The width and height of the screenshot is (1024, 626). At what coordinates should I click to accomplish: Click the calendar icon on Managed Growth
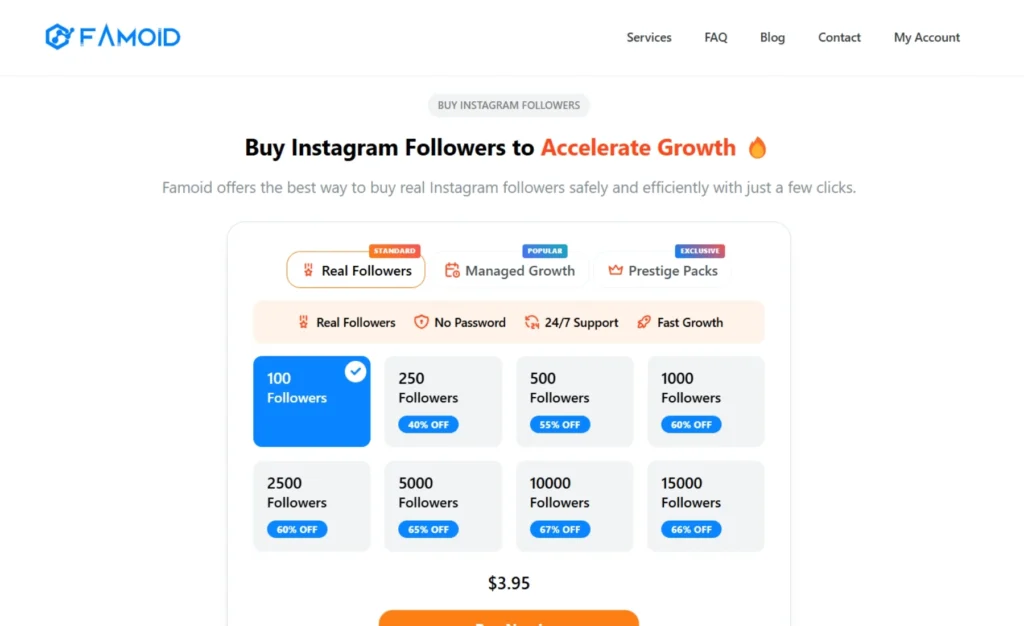[452, 270]
